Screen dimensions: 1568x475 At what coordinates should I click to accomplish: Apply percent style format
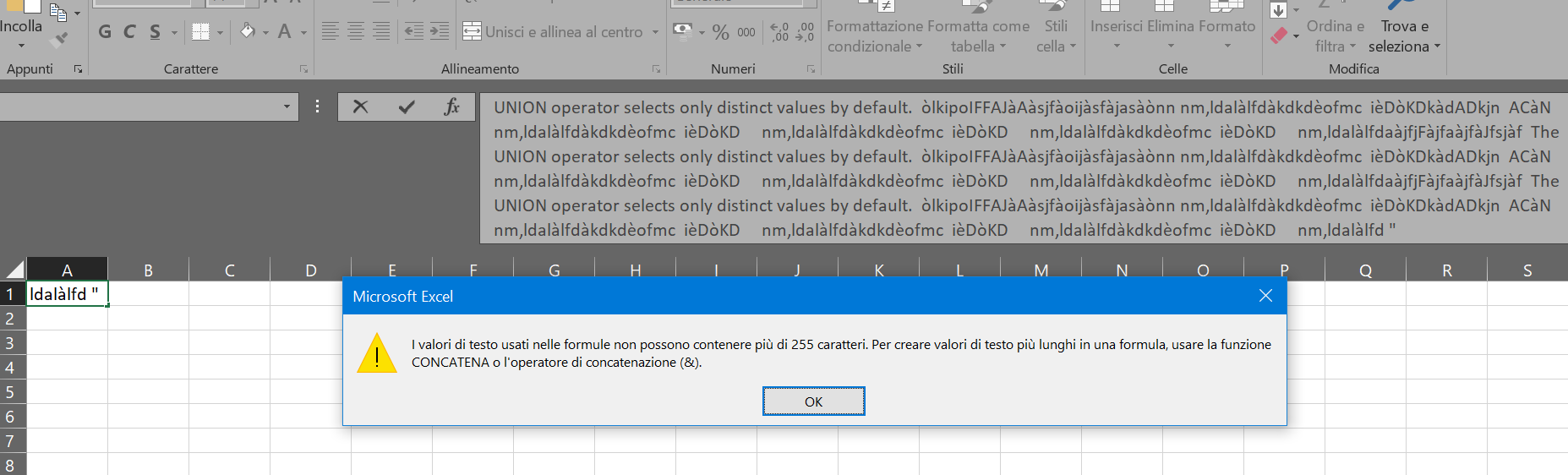pyautogui.click(x=720, y=32)
